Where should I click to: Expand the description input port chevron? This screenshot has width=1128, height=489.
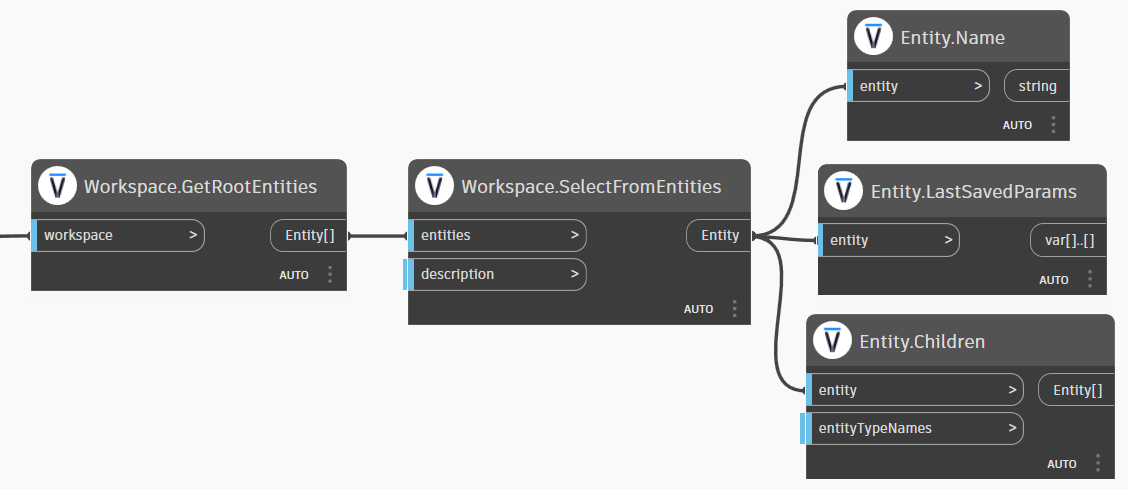pos(574,274)
